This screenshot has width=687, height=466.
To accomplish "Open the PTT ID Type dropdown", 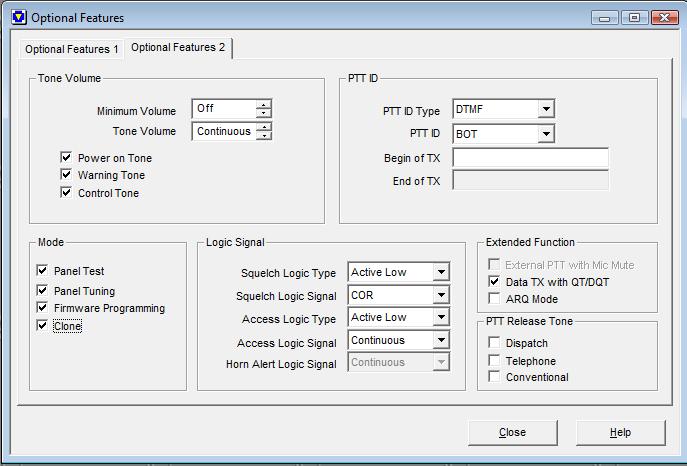I will [546, 109].
